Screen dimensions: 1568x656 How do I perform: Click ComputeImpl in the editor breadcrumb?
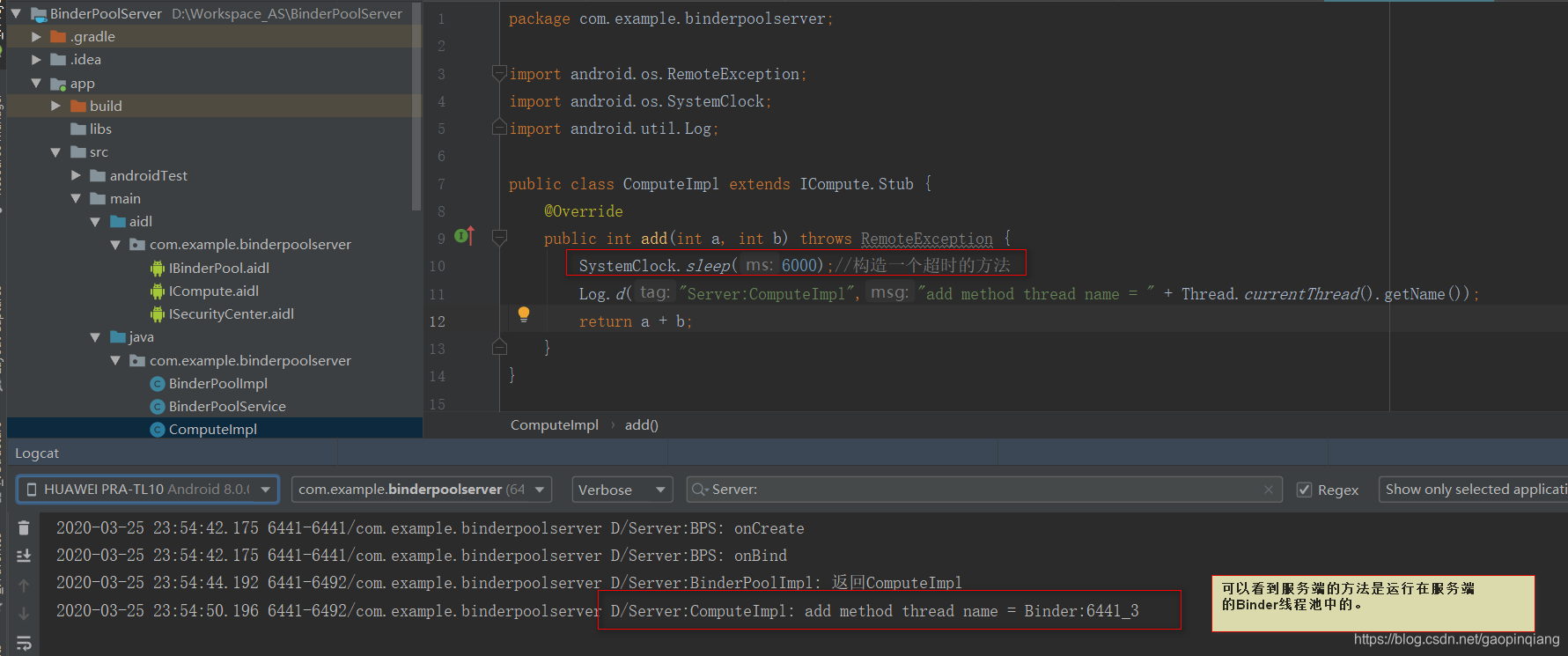pos(555,425)
